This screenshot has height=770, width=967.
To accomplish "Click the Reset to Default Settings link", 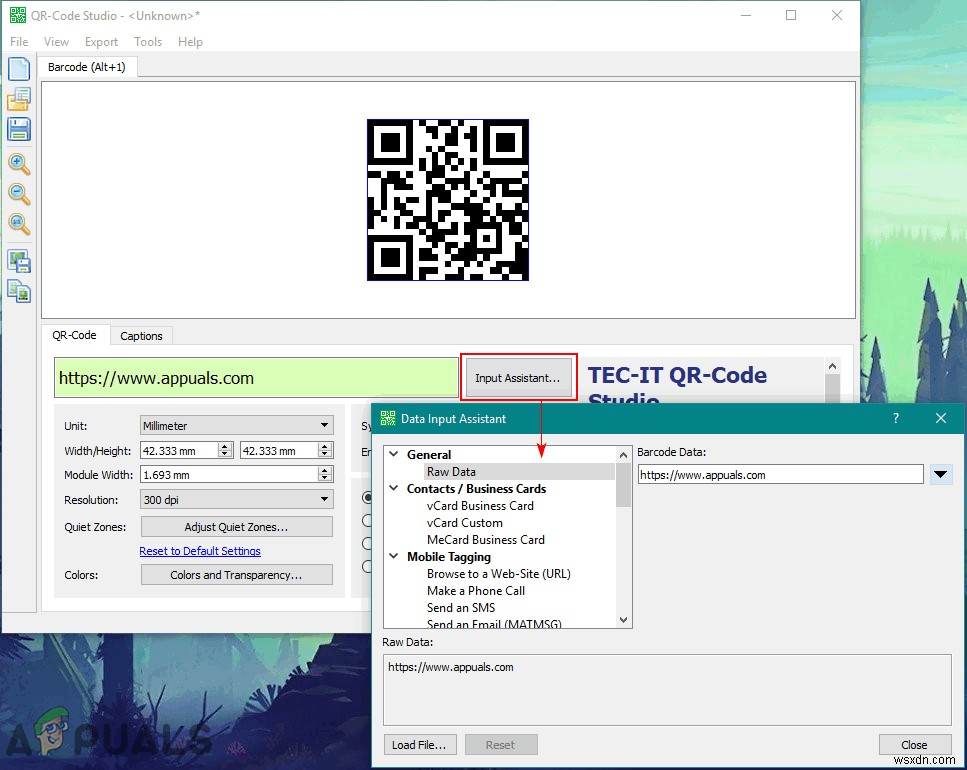I will [200, 551].
